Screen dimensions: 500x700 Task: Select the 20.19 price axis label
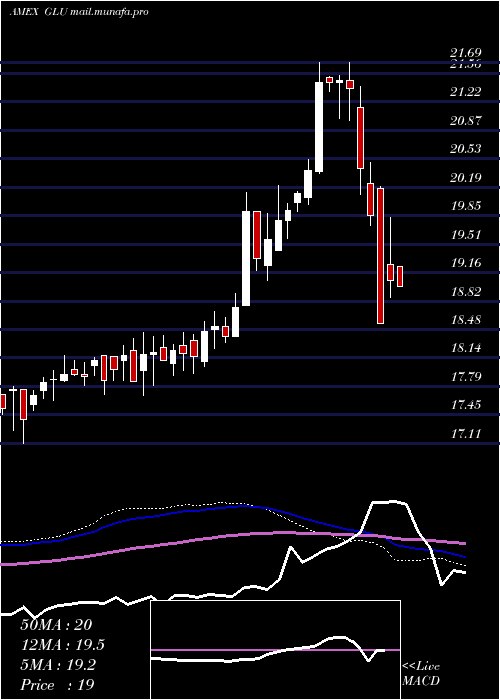[x=466, y=177]
